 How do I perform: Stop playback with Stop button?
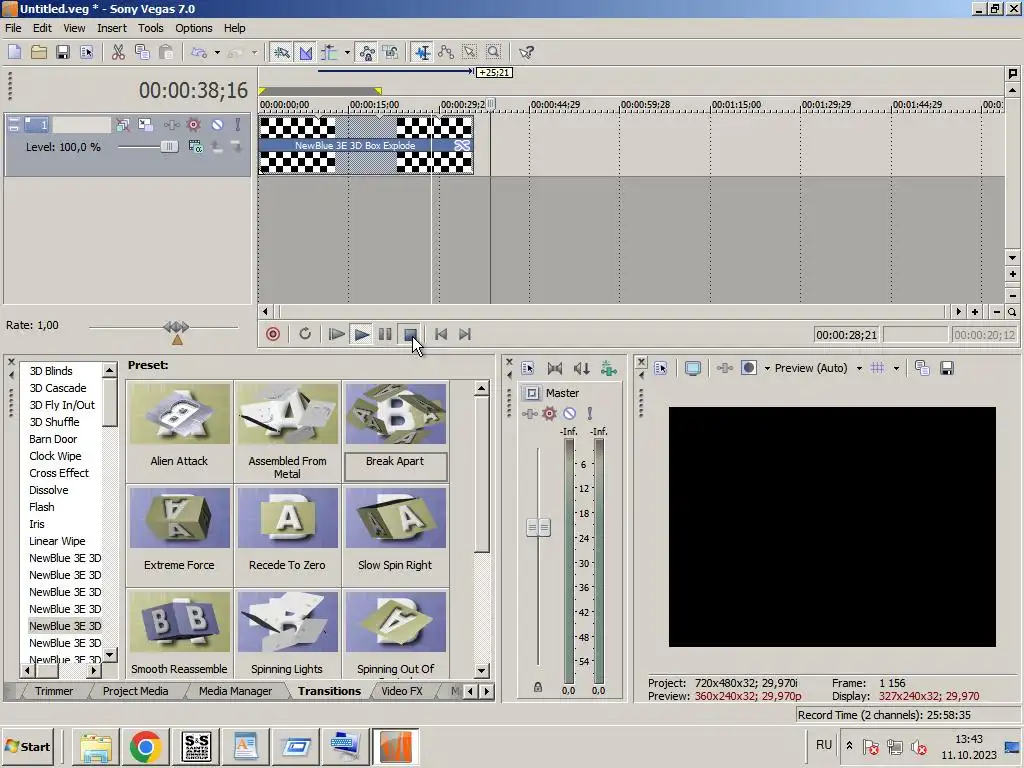point(410,334)
